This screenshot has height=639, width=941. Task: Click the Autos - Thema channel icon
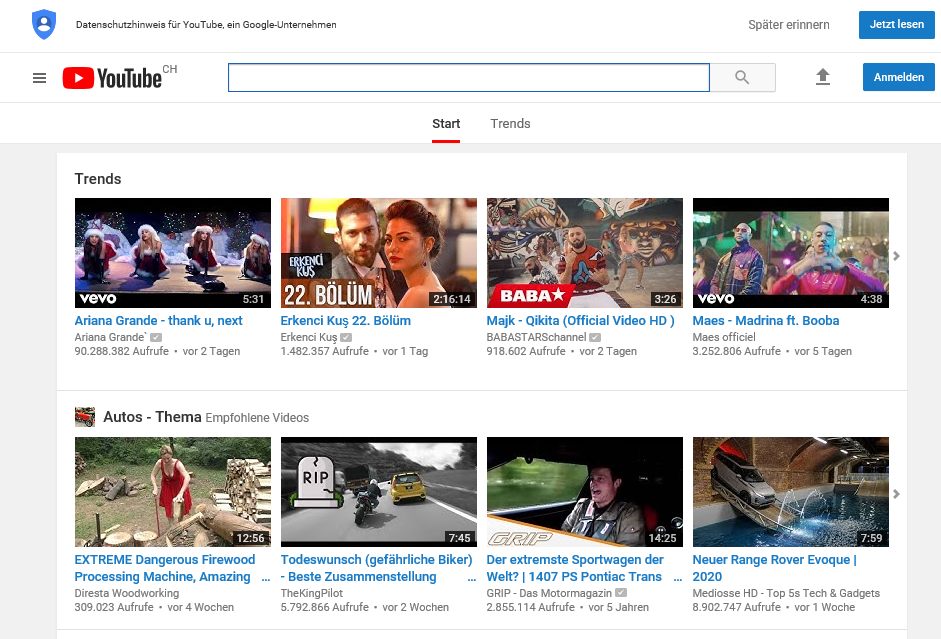(85, 417)
